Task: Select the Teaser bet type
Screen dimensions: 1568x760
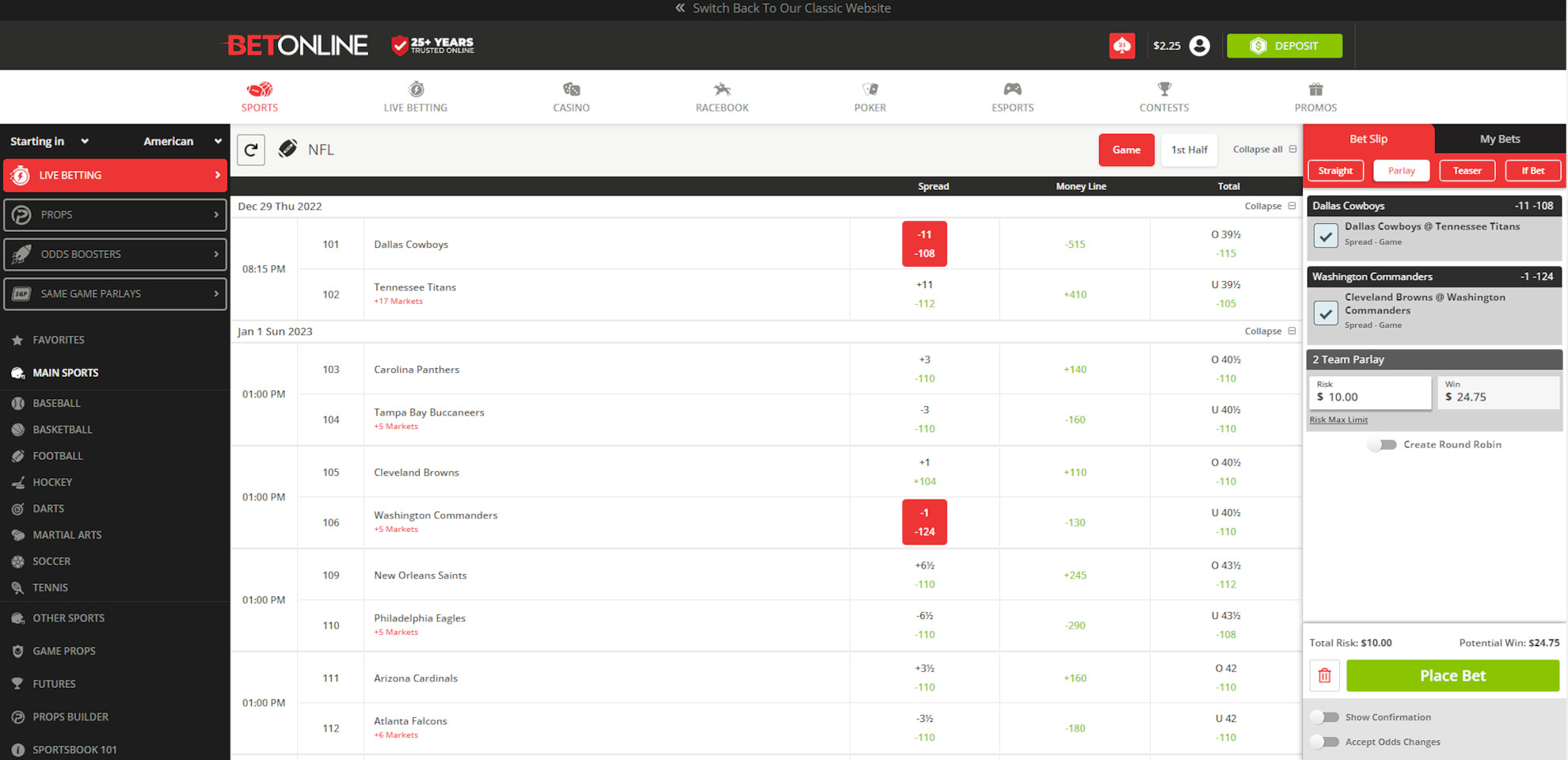Action: point(1467,170)
